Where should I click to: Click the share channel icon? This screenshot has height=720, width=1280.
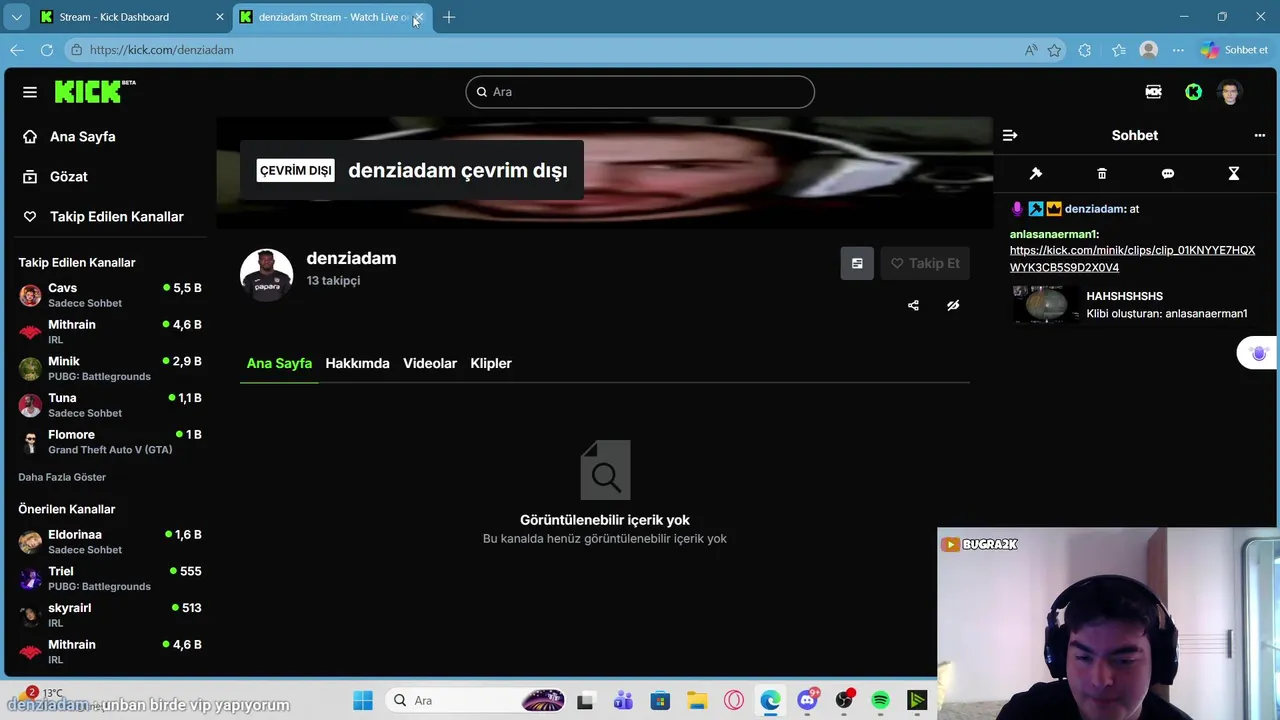pyautogui.click(x=913, y=305)
